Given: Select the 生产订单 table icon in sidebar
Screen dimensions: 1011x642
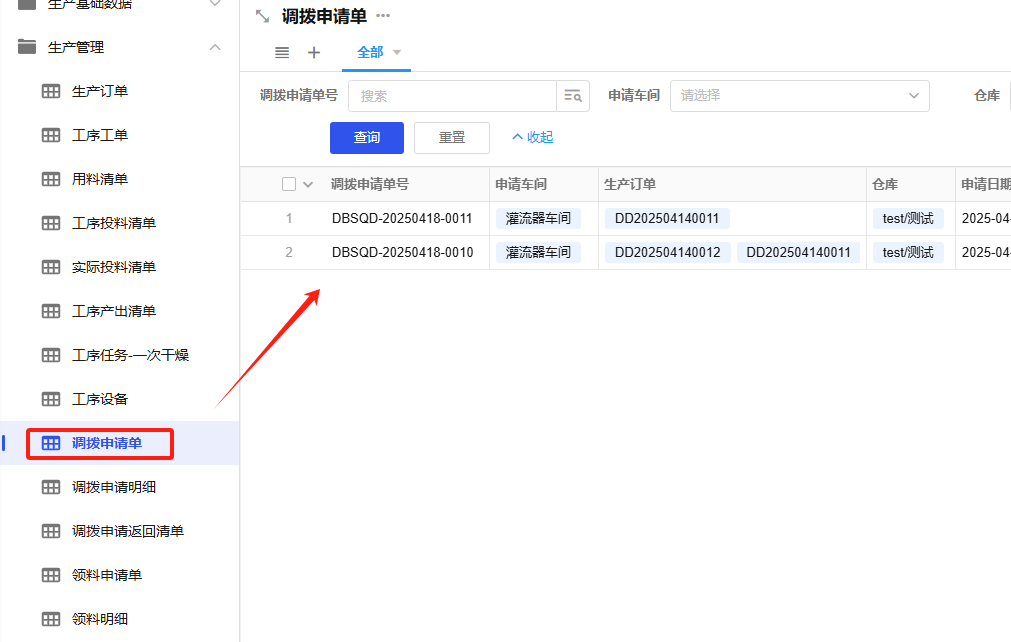Looking at the screenshot, I should (50, 91).
